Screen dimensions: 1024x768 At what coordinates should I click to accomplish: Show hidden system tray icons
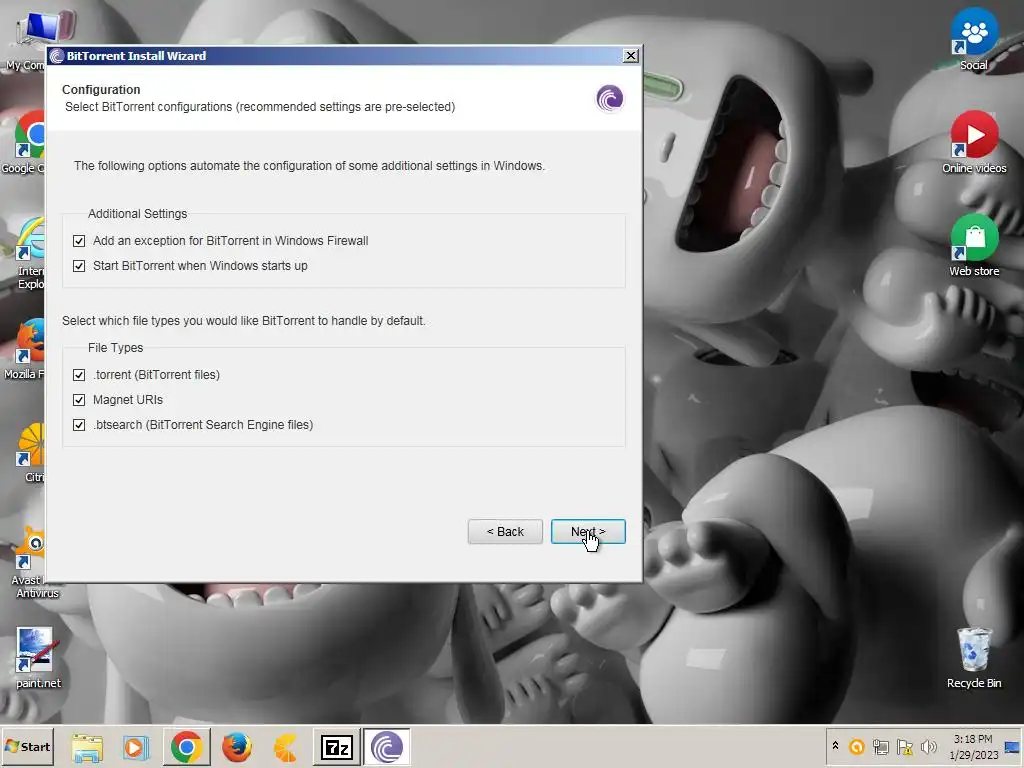(x=835, y=746)
